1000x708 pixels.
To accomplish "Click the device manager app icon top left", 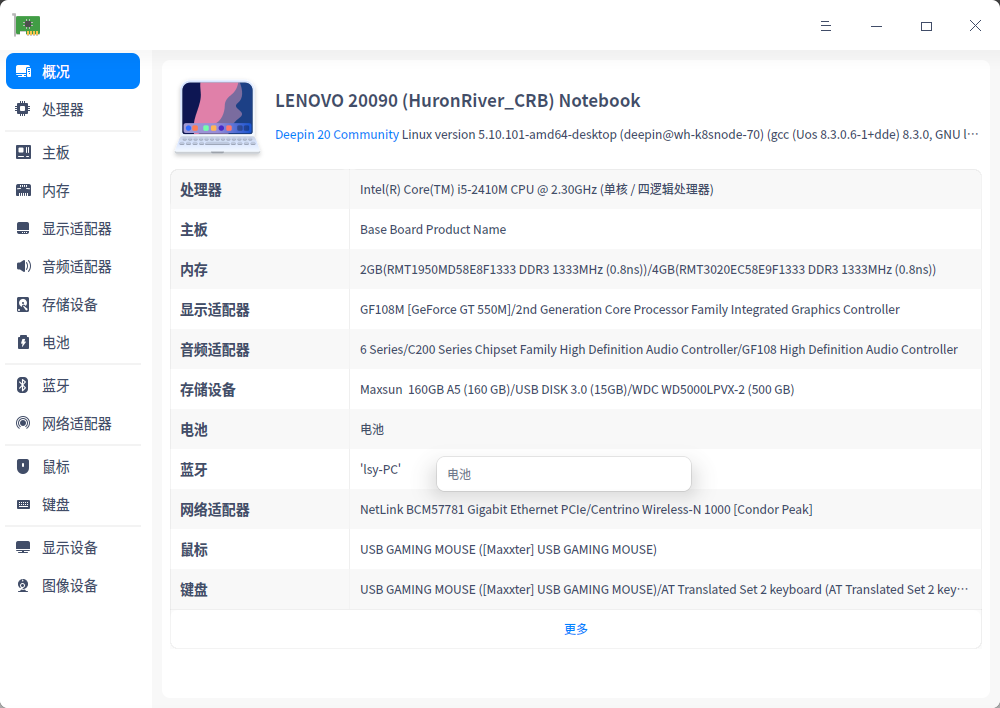I will click(x=25, y=24).
